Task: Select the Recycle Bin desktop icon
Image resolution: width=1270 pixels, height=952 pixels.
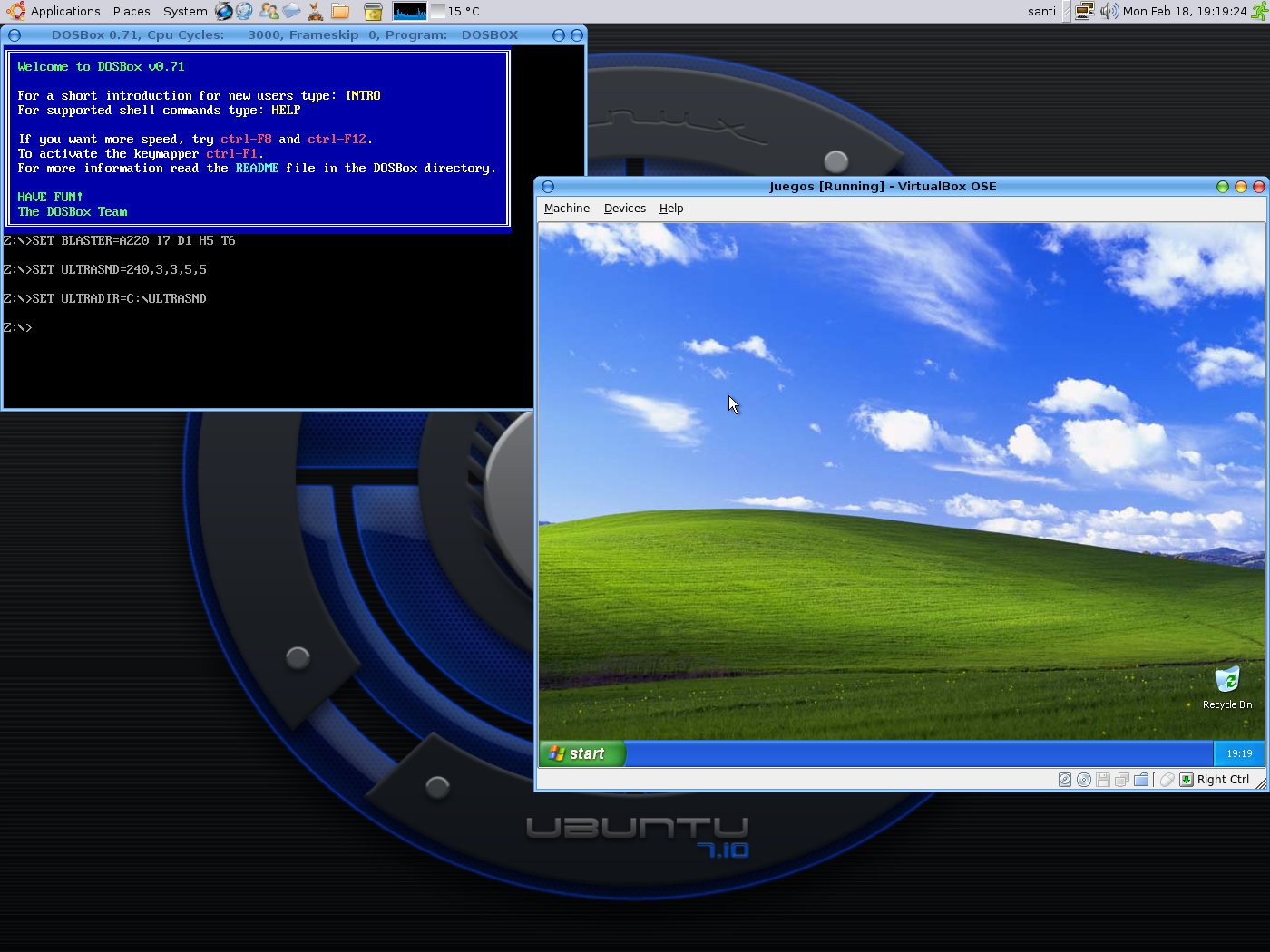Action: tap(1226, 688)
